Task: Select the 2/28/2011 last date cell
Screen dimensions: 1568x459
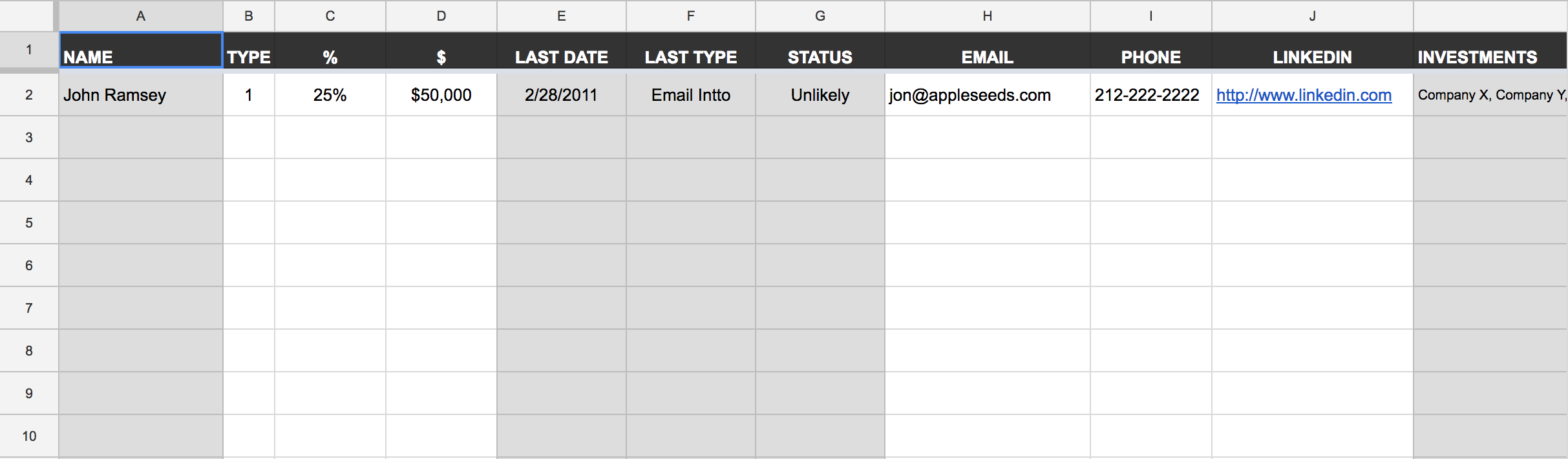Action: tap(561, 95)
